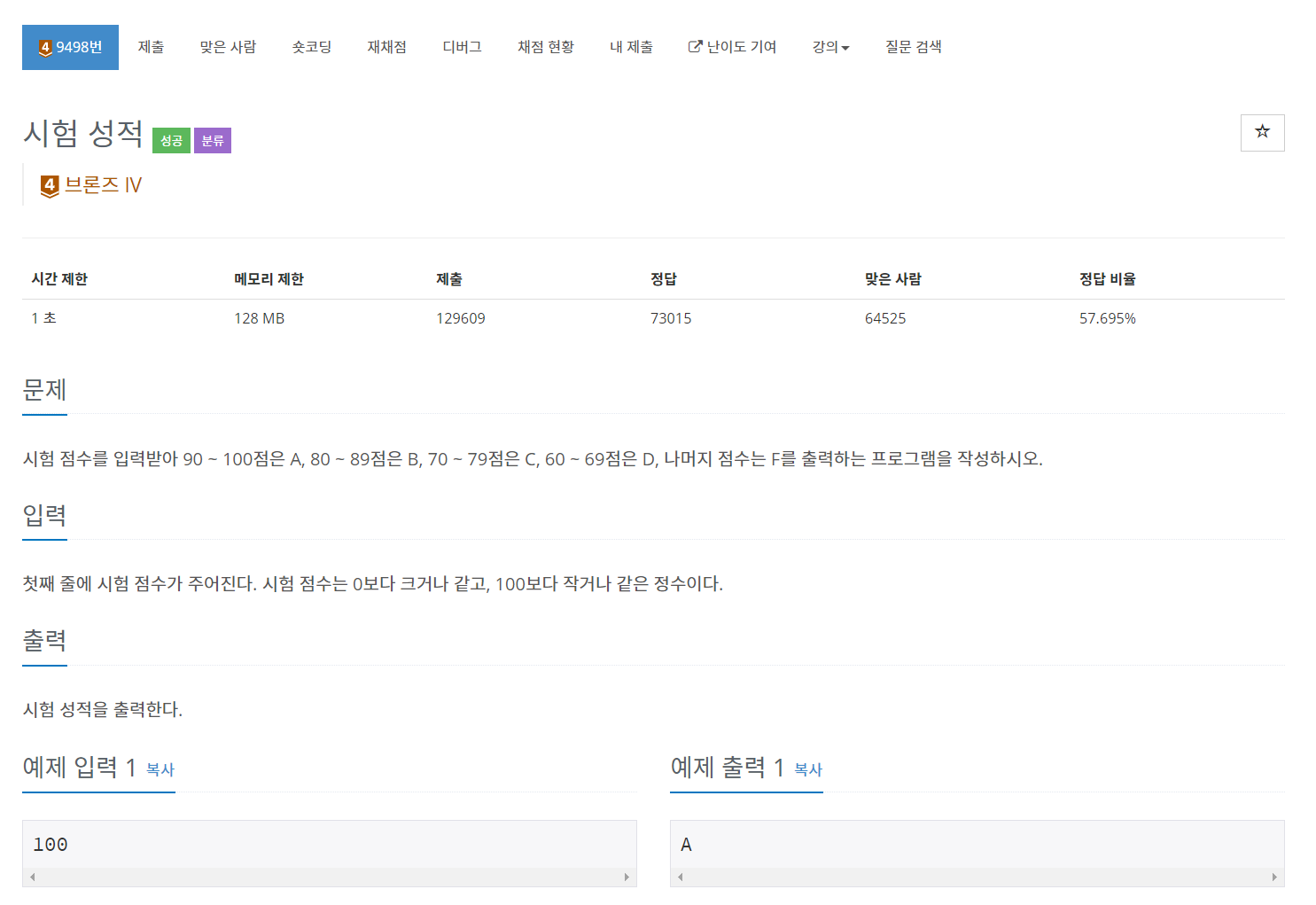
Task: Open the 내 제출 tab
Action: (632, 47)
